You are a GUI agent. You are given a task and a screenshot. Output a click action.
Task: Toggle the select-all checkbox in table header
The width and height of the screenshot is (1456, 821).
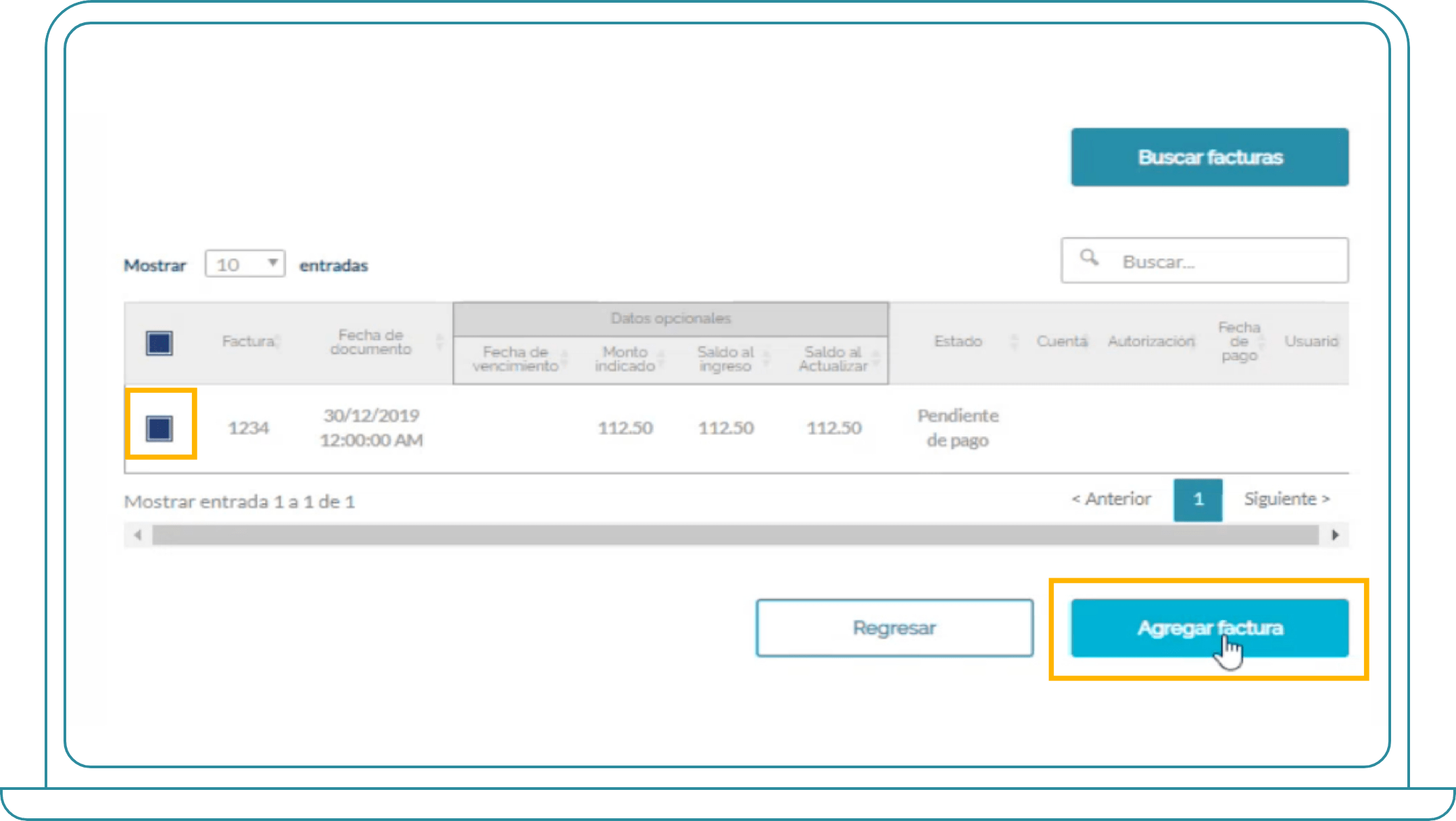(x=160, y=343)
